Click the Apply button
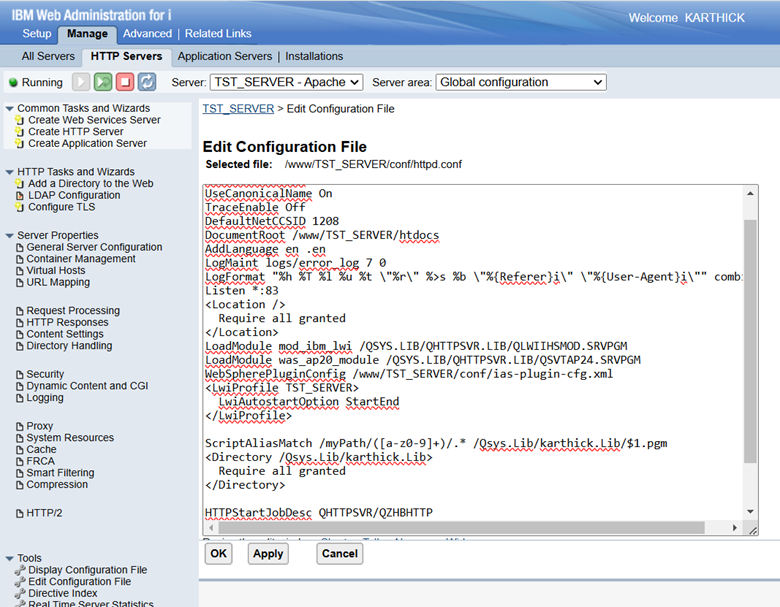Screen dimensions: 780x607 tap(268, 554)
